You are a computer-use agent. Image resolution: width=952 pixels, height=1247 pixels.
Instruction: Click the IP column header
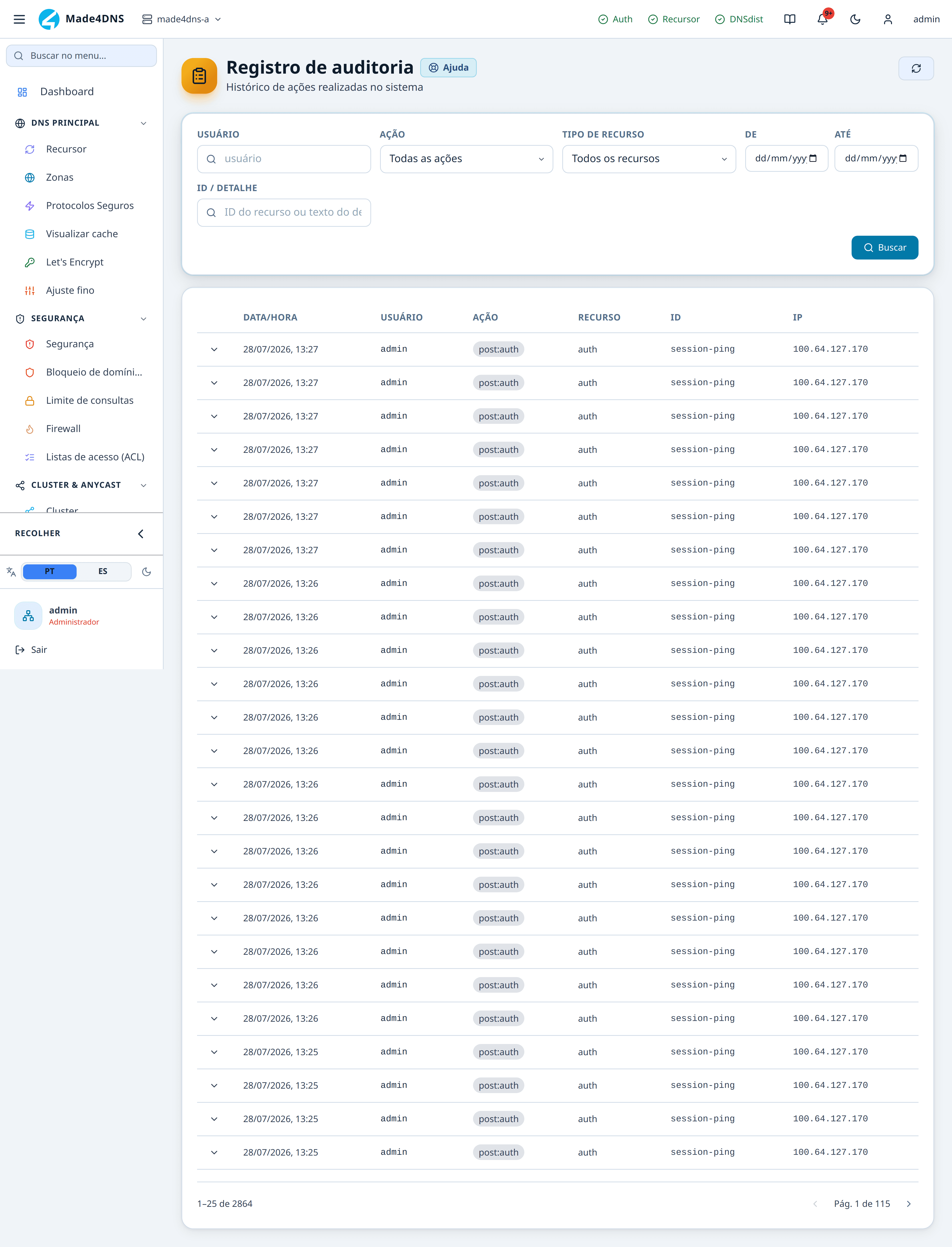(797, 317)
